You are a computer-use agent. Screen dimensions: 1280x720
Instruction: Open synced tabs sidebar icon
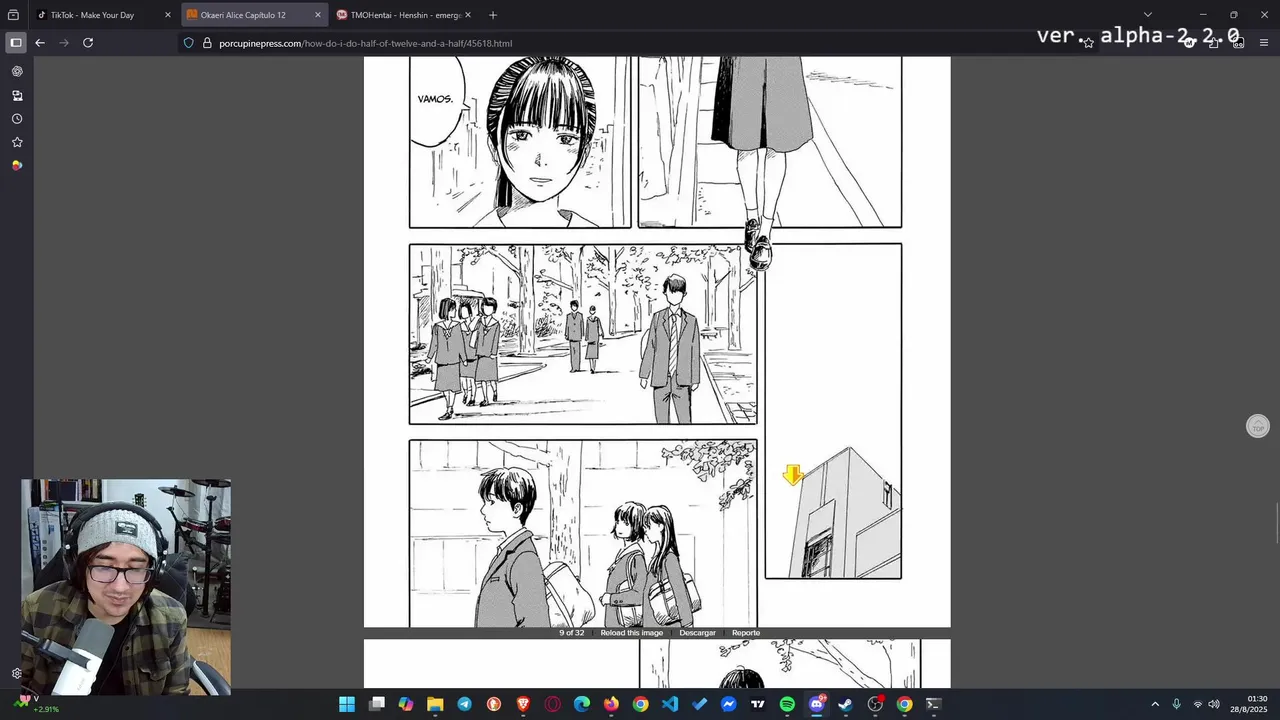tap(17, 96)
